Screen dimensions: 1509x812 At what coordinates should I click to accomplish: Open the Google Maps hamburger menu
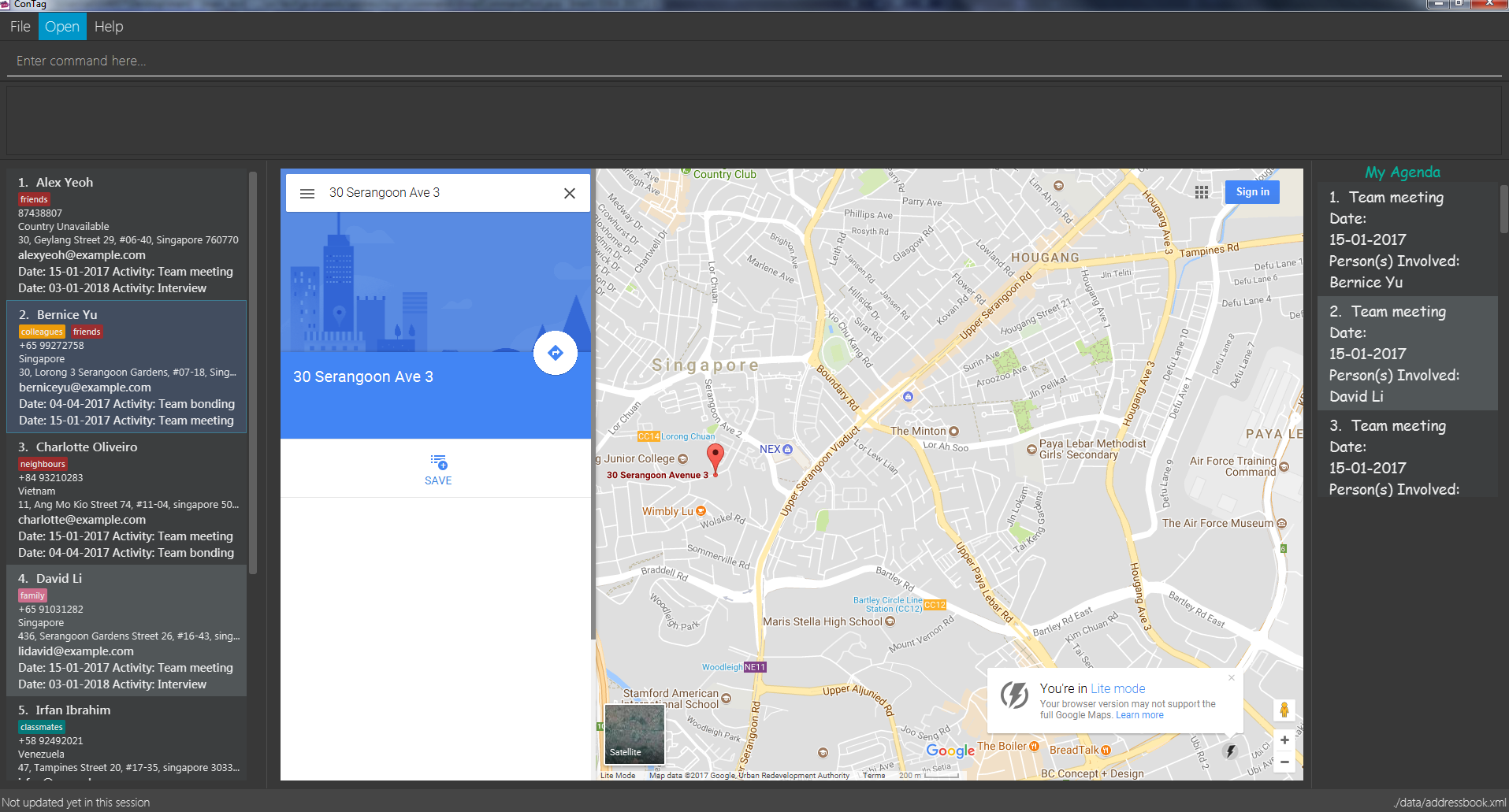pos(307,193)
